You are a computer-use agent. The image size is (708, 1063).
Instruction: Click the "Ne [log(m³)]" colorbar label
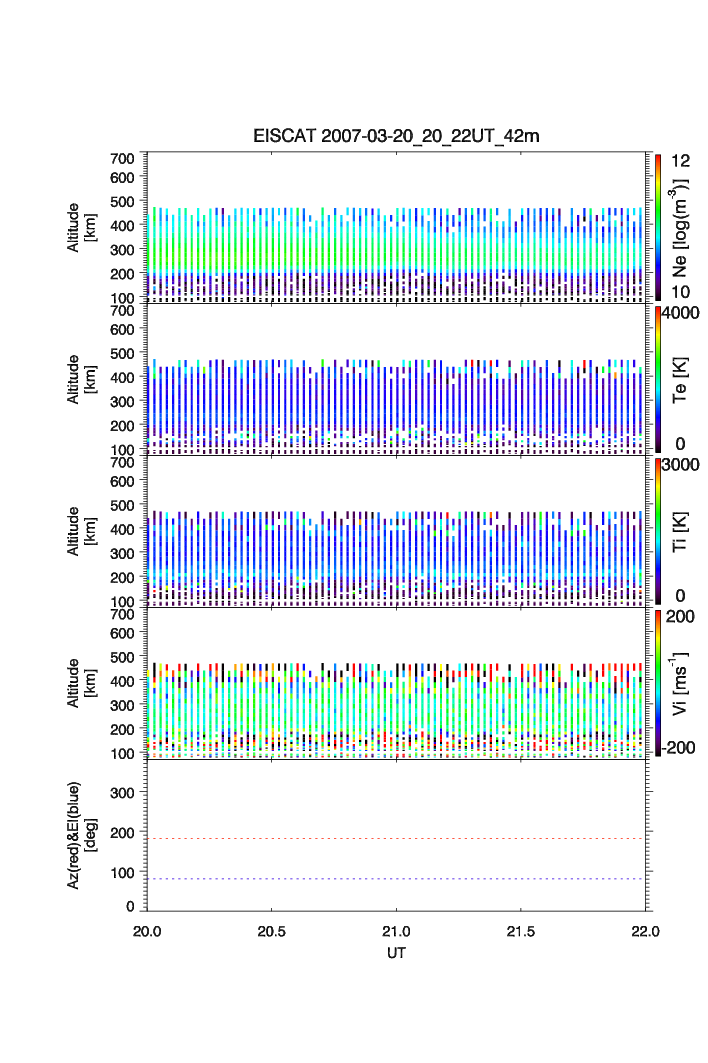pyautogui.click(x=680, y=228)
